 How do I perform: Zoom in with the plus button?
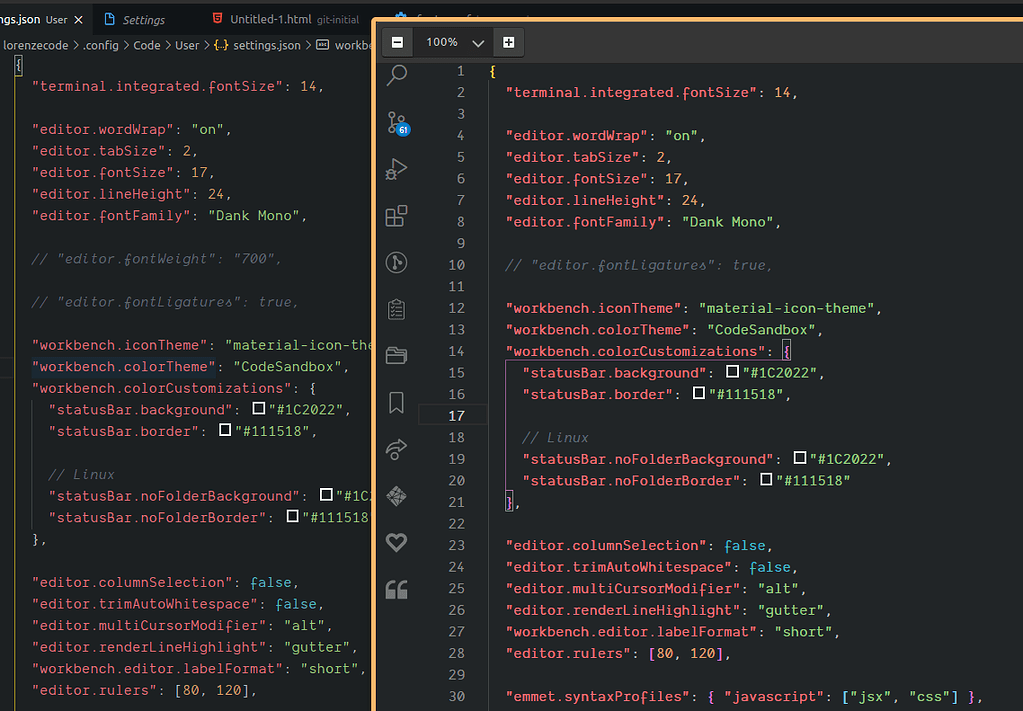pos(508,42)
